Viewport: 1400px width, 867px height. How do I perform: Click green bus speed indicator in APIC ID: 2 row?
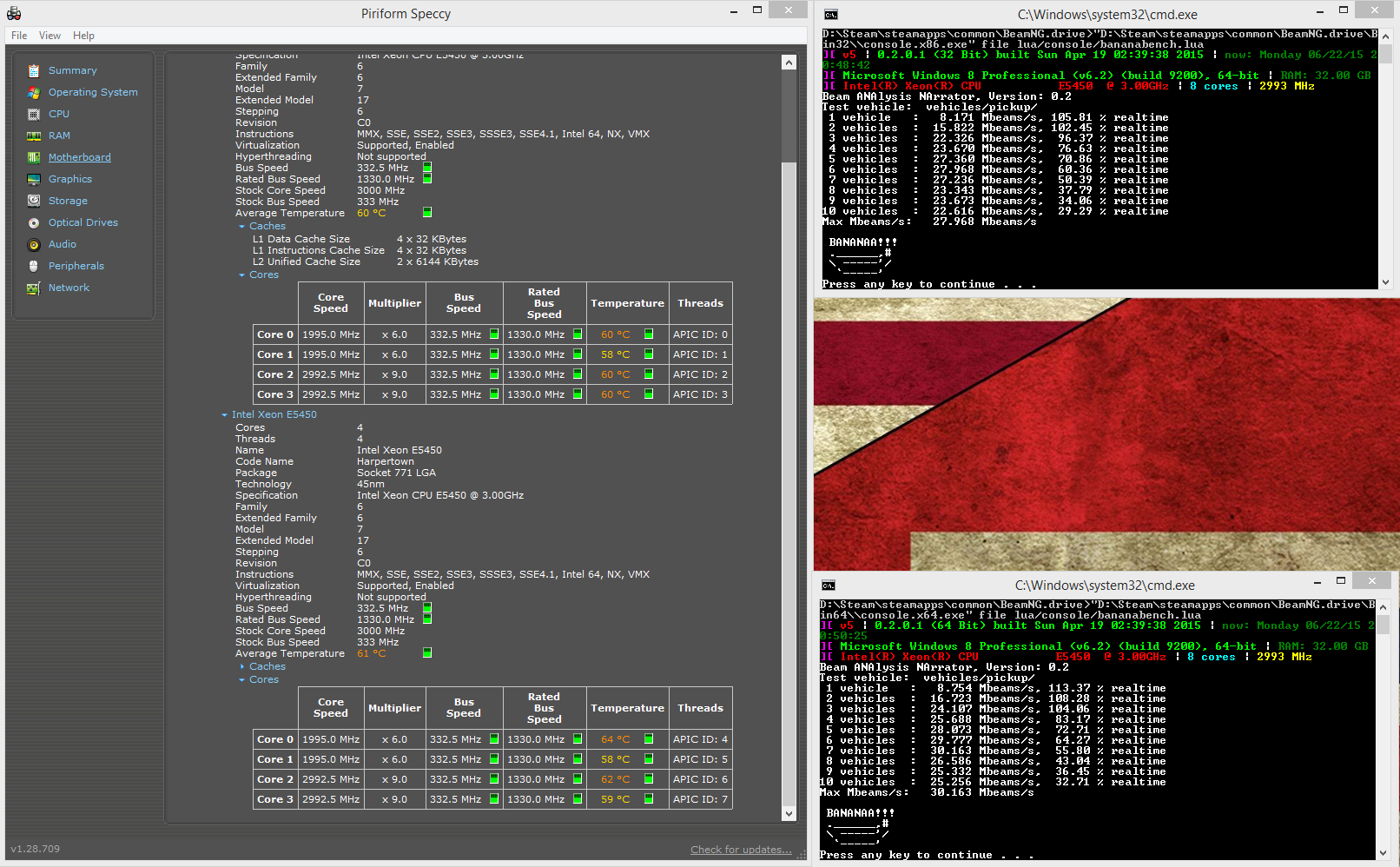[x=494, y=374]
